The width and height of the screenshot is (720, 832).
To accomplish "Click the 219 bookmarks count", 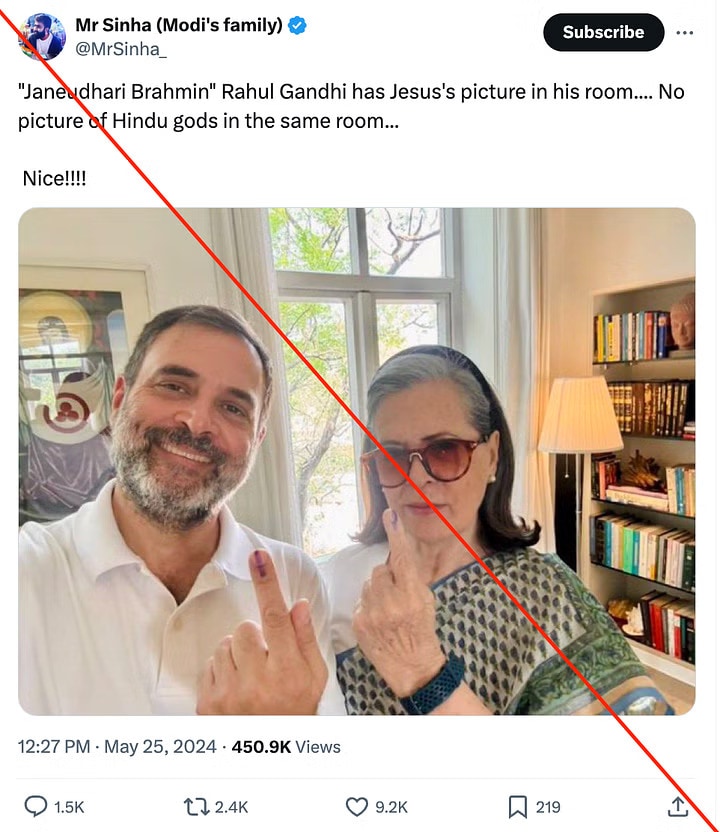I will (548, 807).
